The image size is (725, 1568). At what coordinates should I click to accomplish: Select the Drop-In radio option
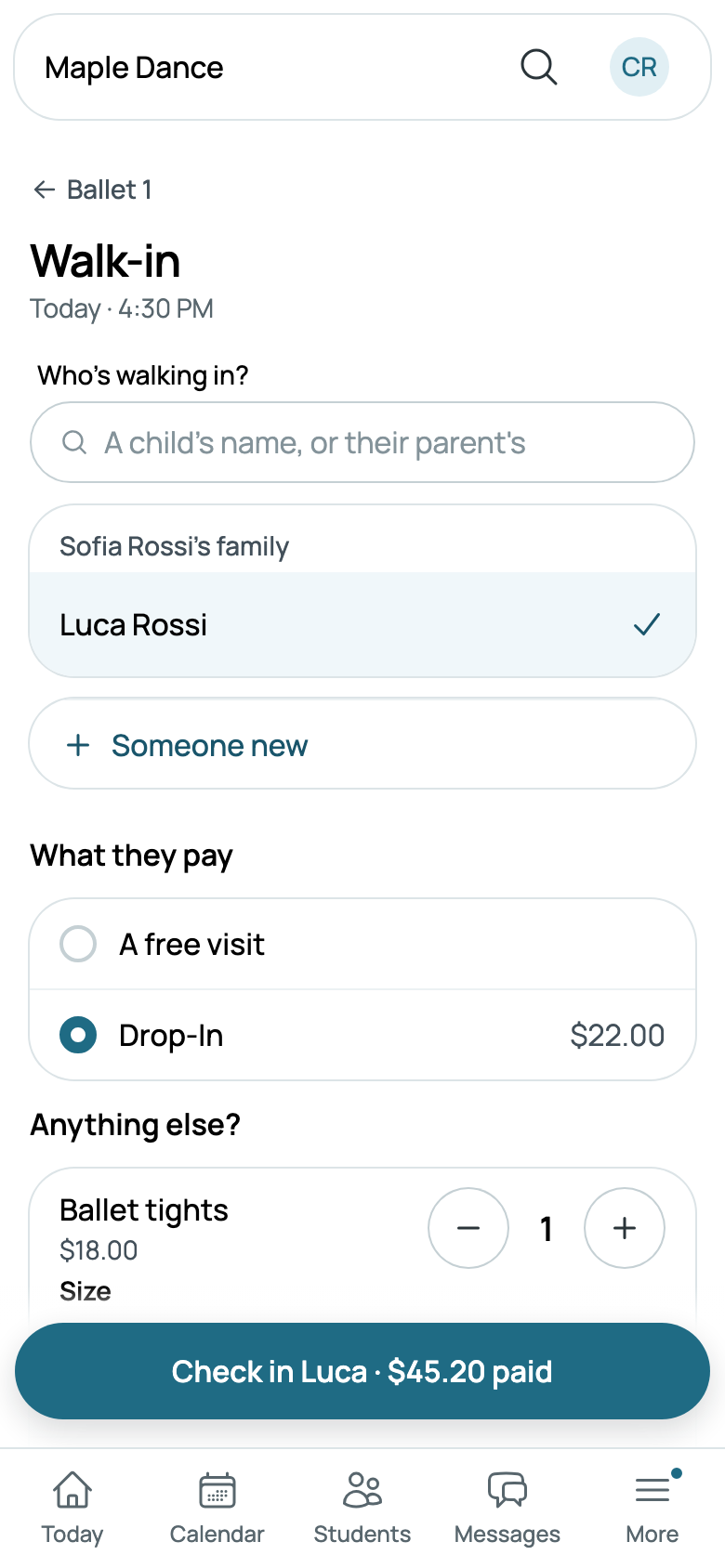coord(78,1035)
